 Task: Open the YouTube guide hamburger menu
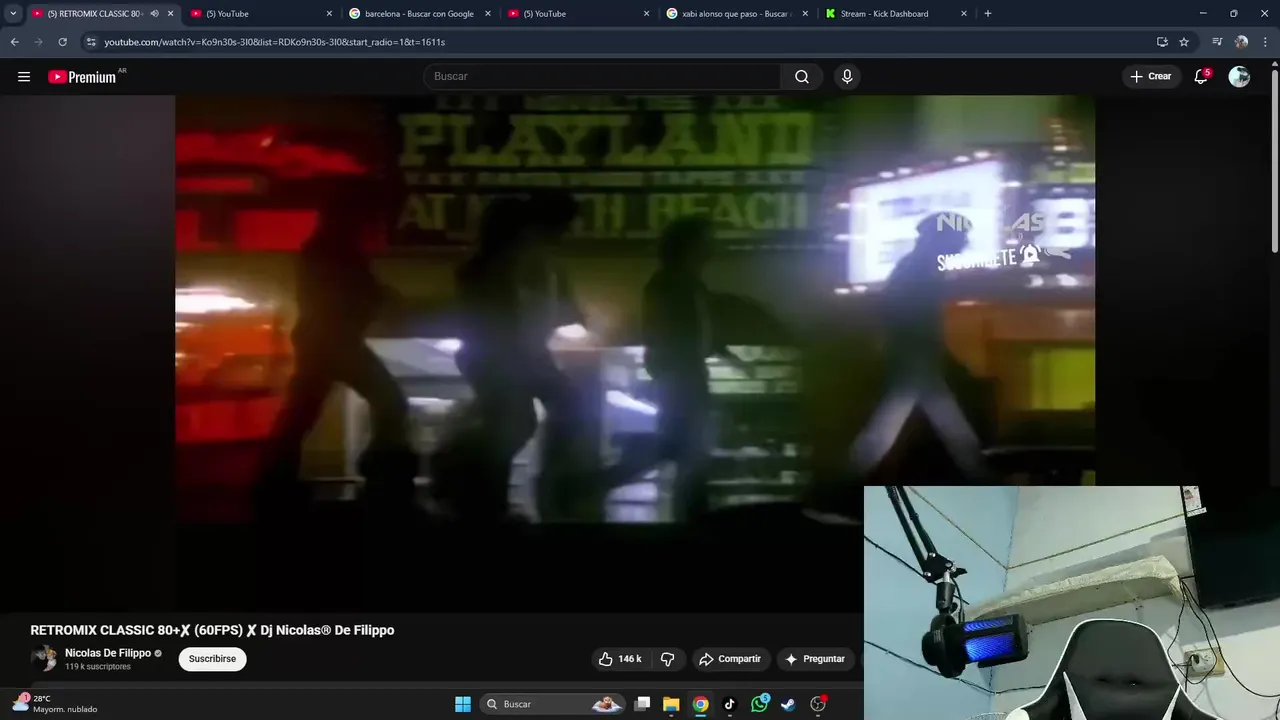click(x=24, y=77)
